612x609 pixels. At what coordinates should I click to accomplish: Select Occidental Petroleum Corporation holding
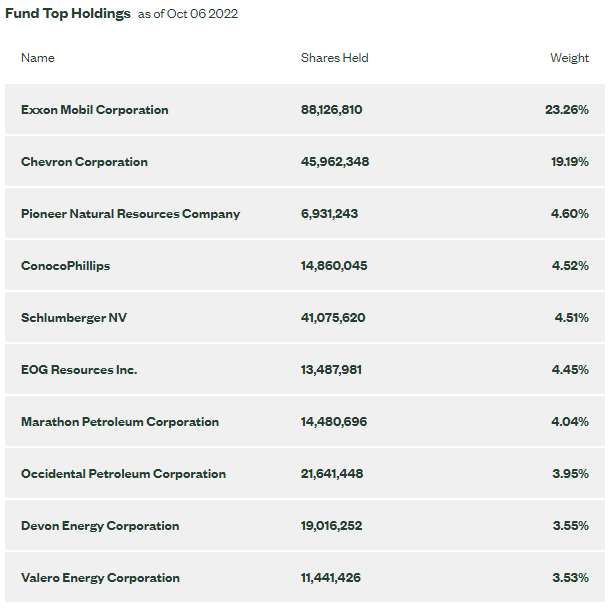click(x=123, y=474)
